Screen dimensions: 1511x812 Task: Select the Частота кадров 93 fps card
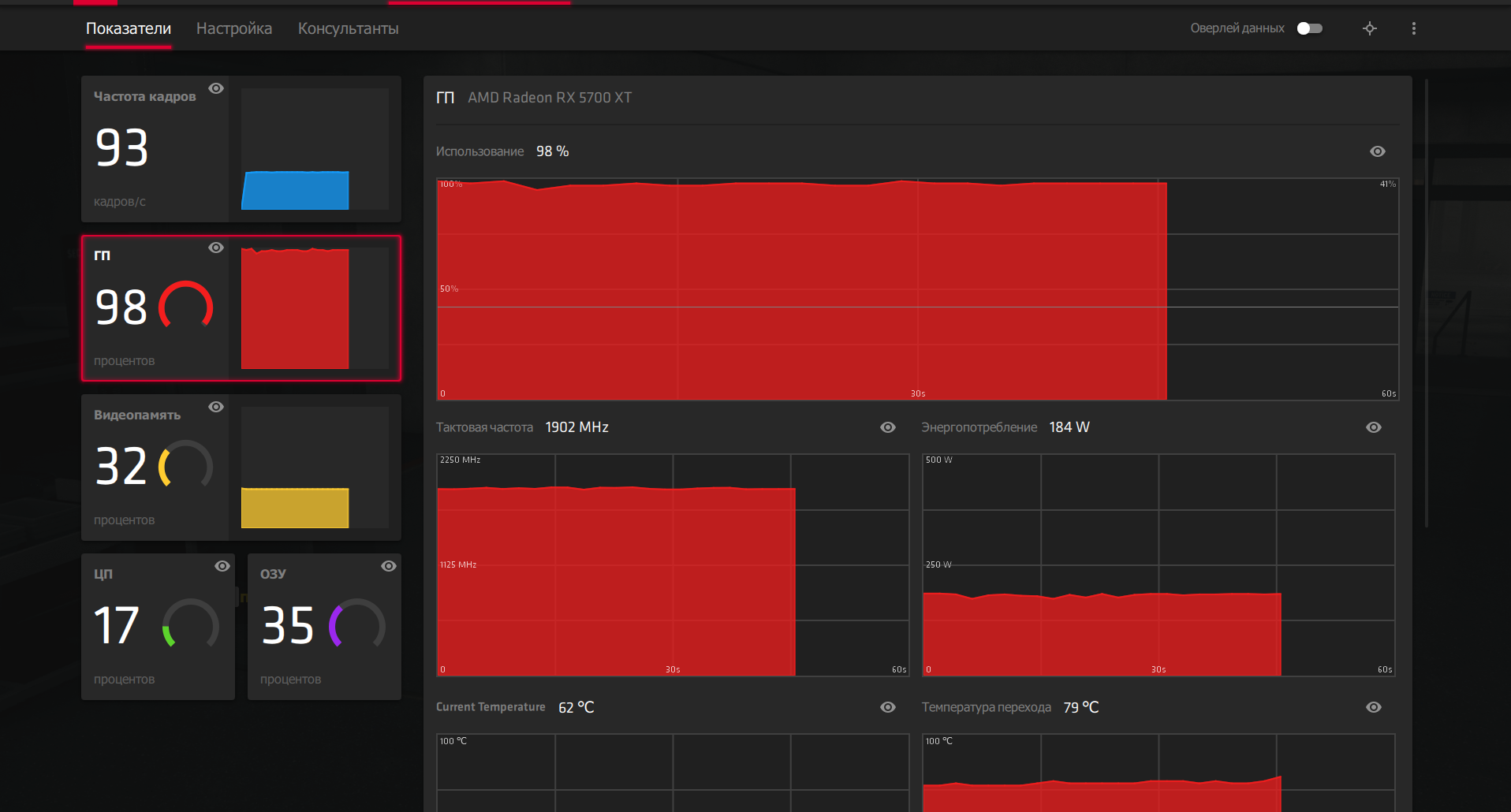point(241,149)
